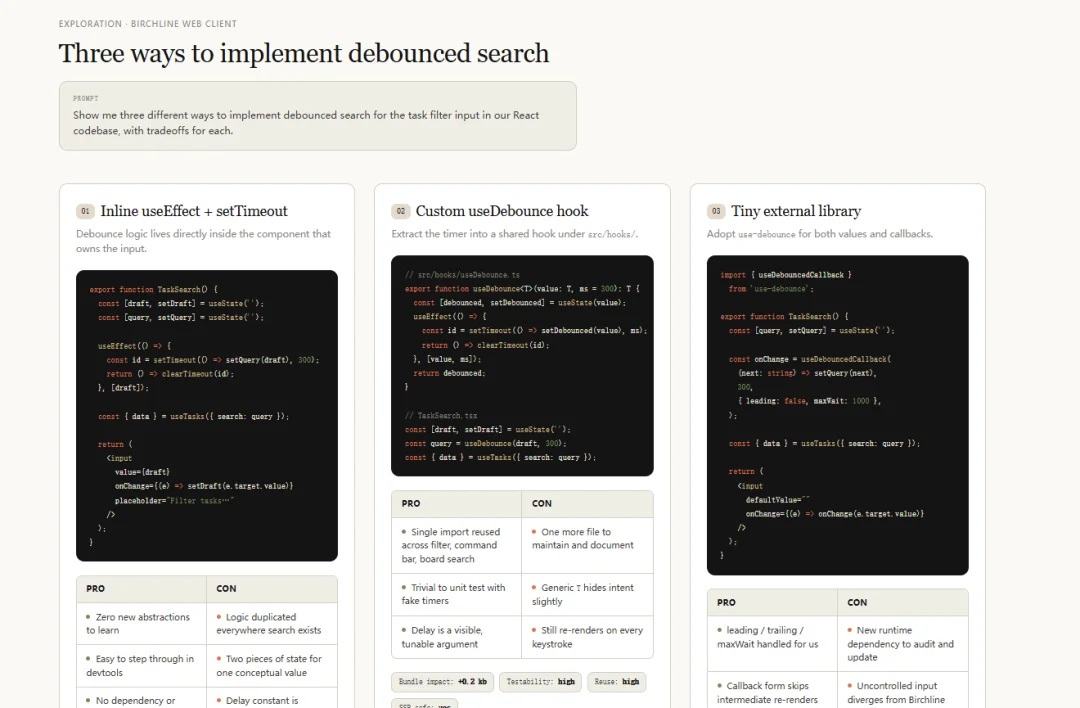Click the 'Inline useEffect + setTimeout' heading
This screenshot has width=1080, height=708.
point(194,211)
